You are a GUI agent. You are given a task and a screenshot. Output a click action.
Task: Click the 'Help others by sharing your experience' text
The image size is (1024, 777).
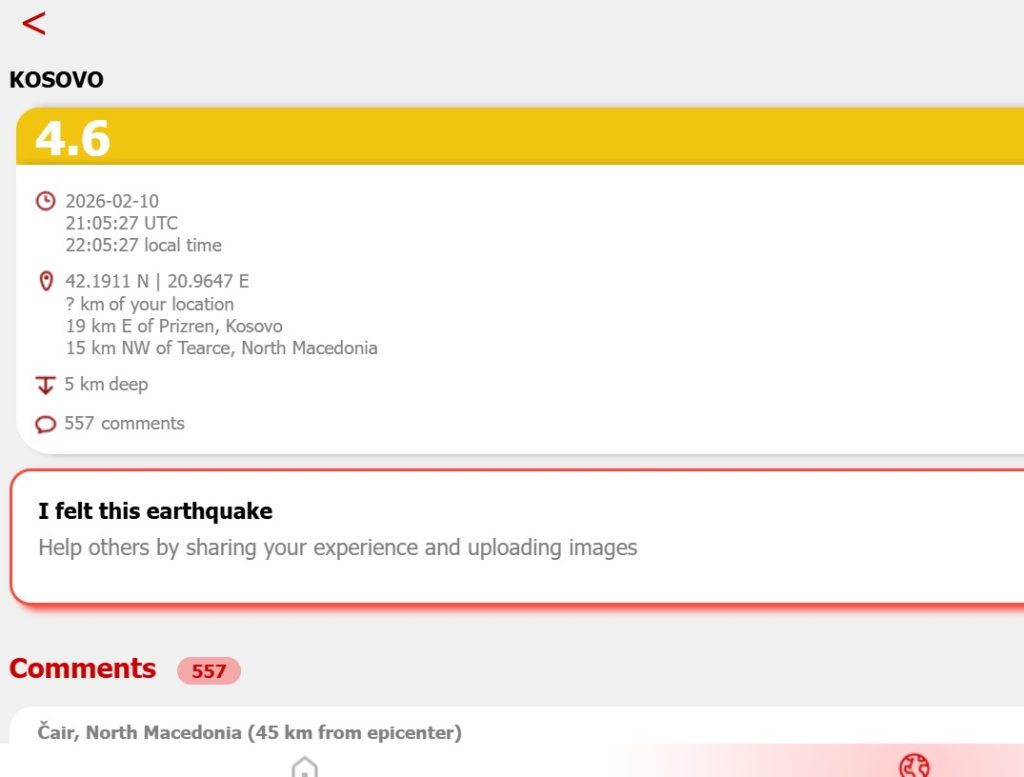tap(337, 547)
